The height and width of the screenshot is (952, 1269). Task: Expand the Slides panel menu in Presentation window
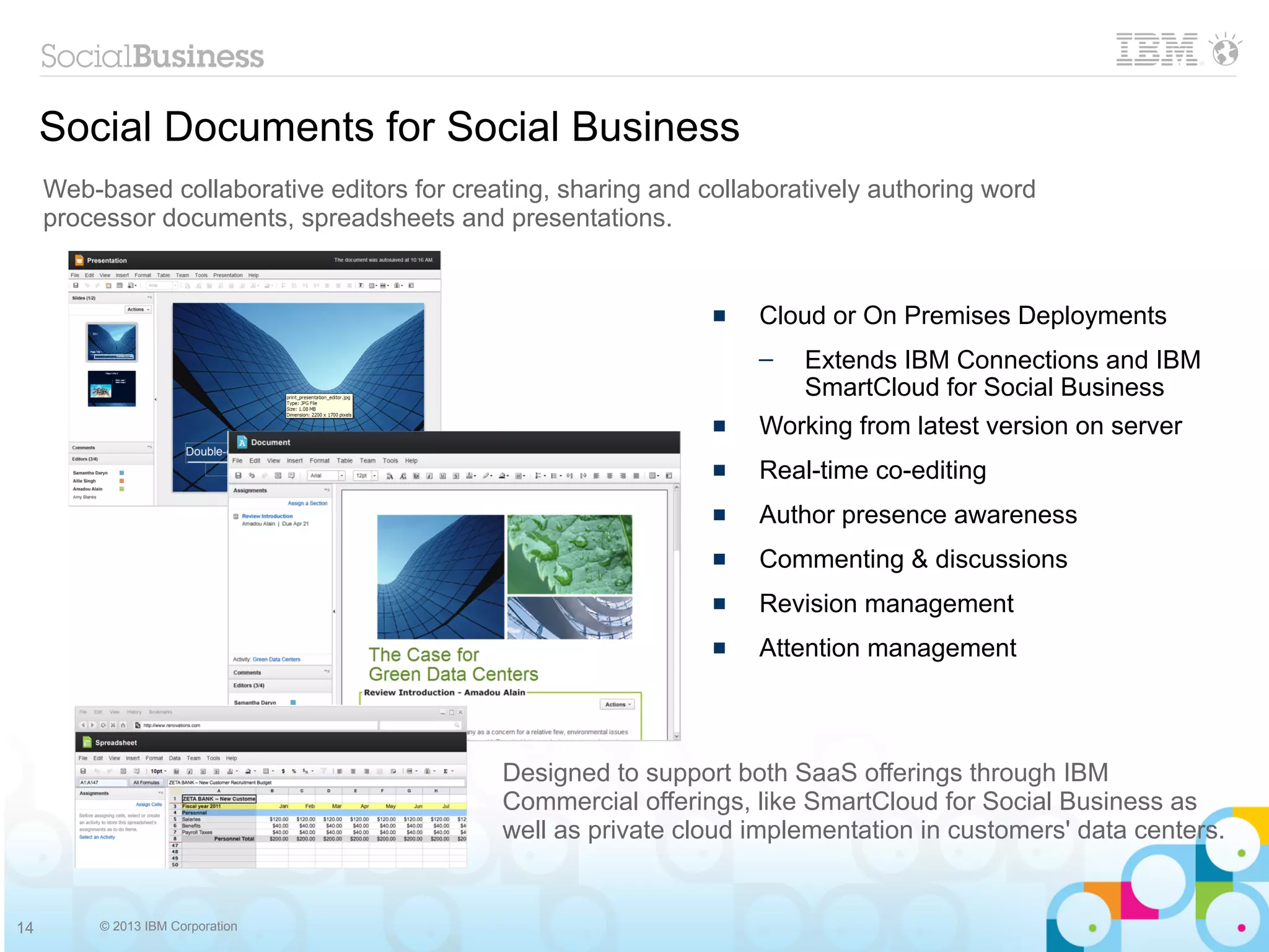pyautogui.click(x=149, y=297)
